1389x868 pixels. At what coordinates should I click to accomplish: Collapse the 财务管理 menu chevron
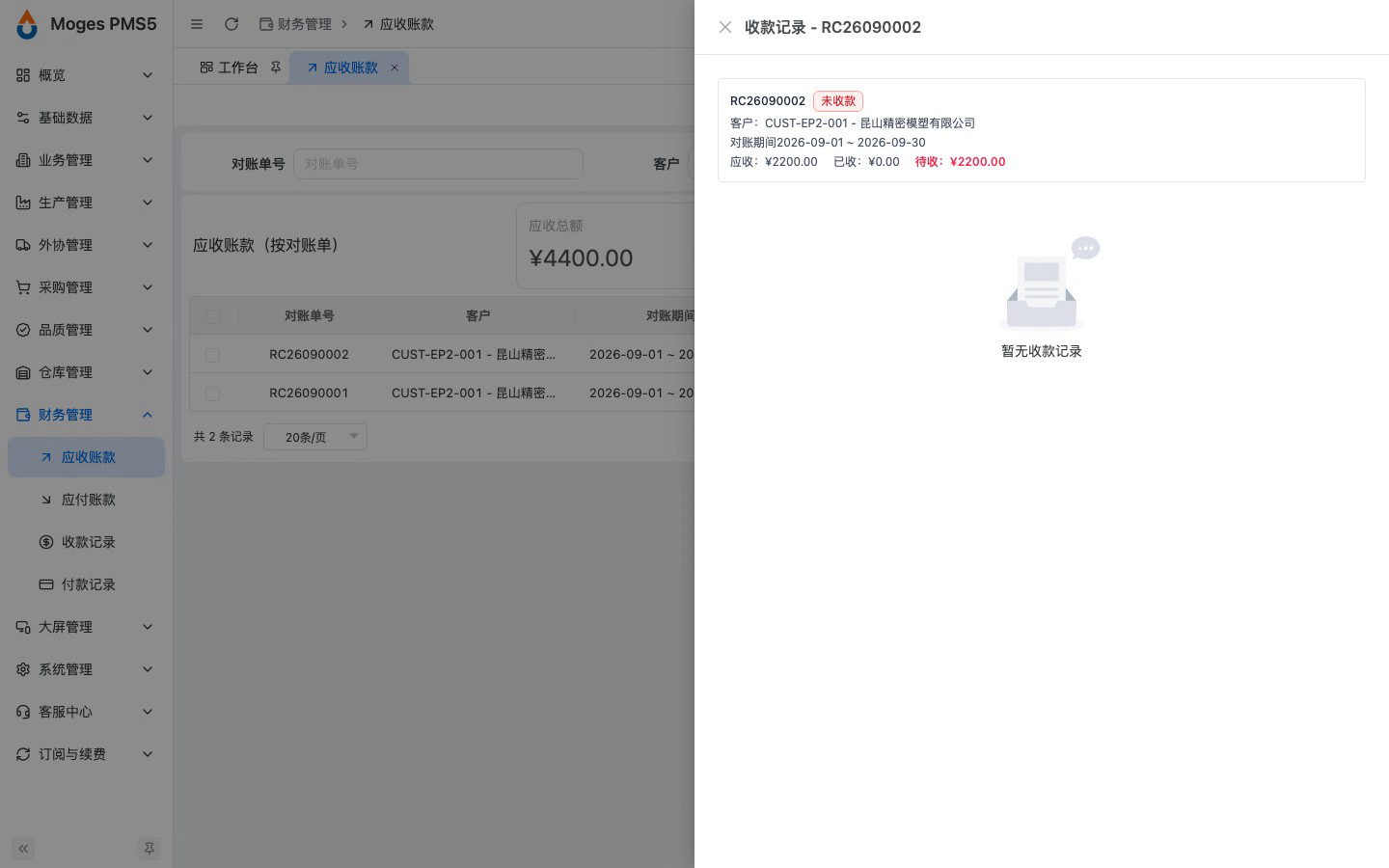tap(148, 415)
